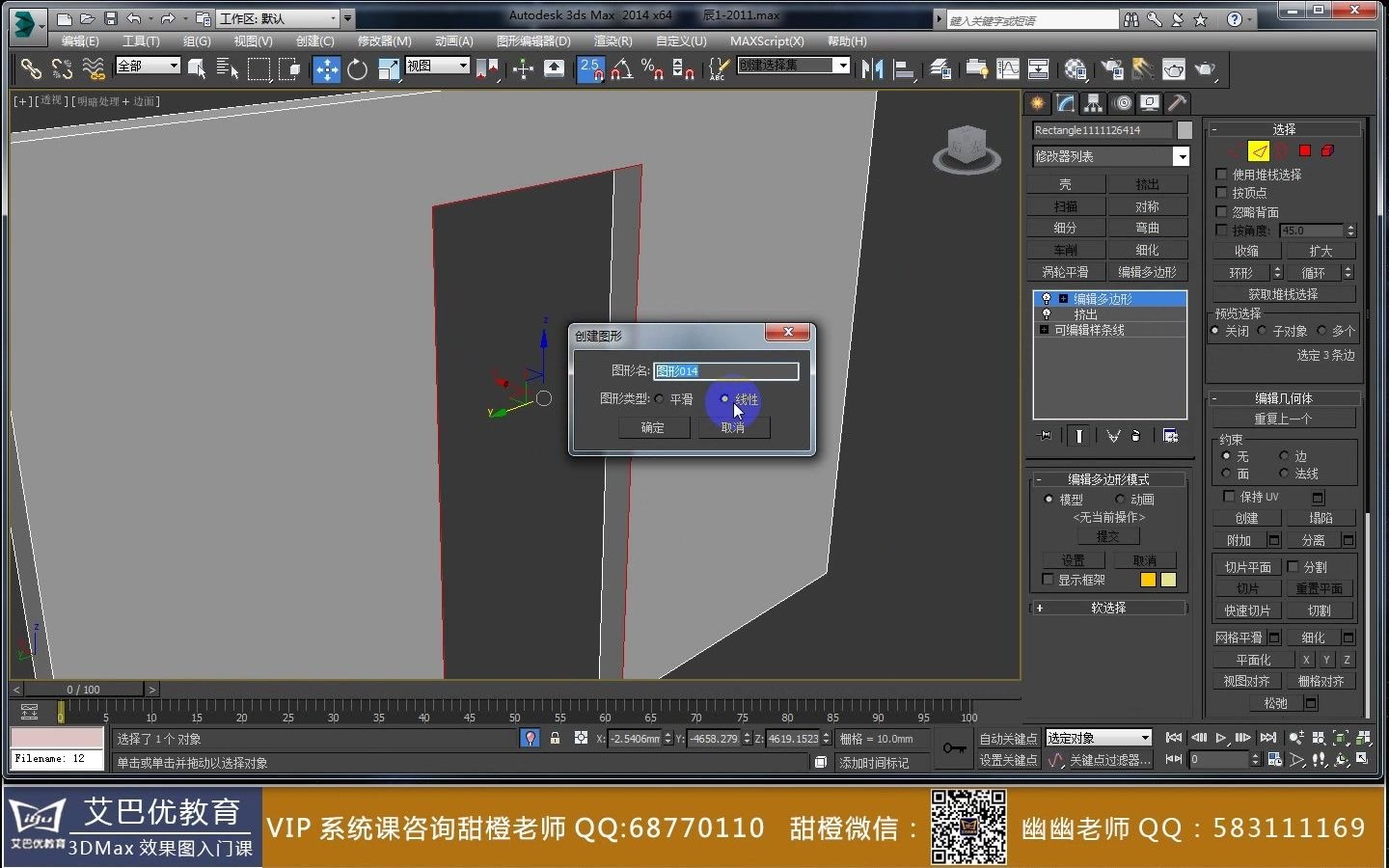Select the 平滑 radio button
Image resolution: width=1389 pixels, height=868 pixels.
660,398
